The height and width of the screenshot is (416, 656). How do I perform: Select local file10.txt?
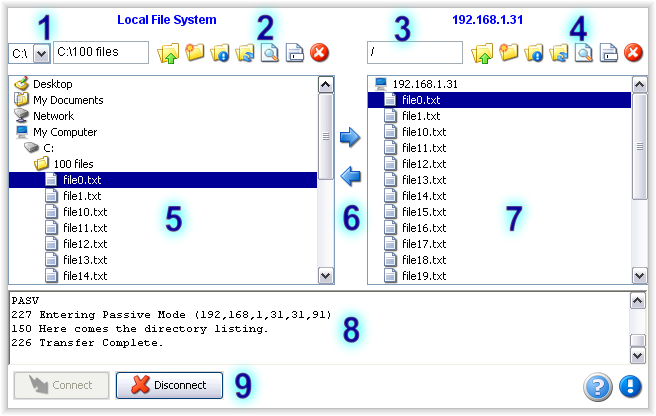pyautogui.click(x=85, y=212)
